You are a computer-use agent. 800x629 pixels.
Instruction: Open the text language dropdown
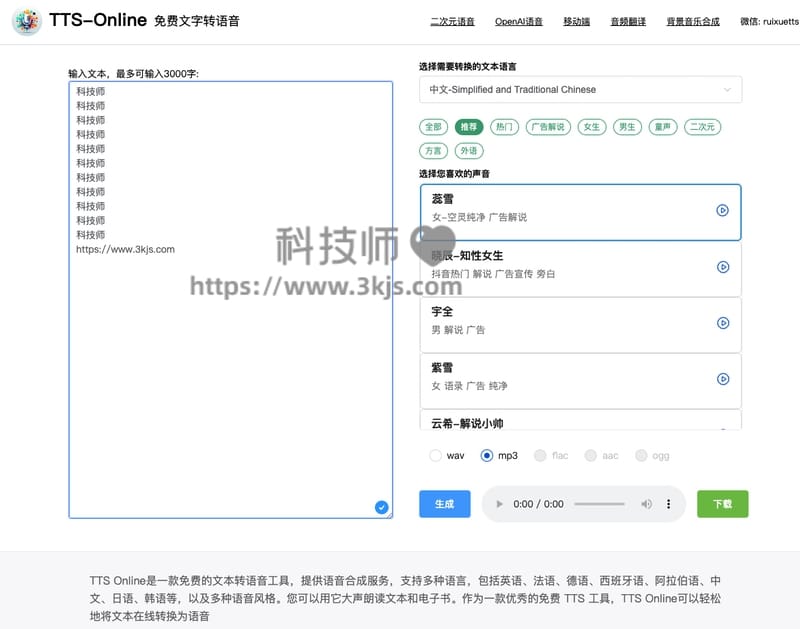coord(580,90)
